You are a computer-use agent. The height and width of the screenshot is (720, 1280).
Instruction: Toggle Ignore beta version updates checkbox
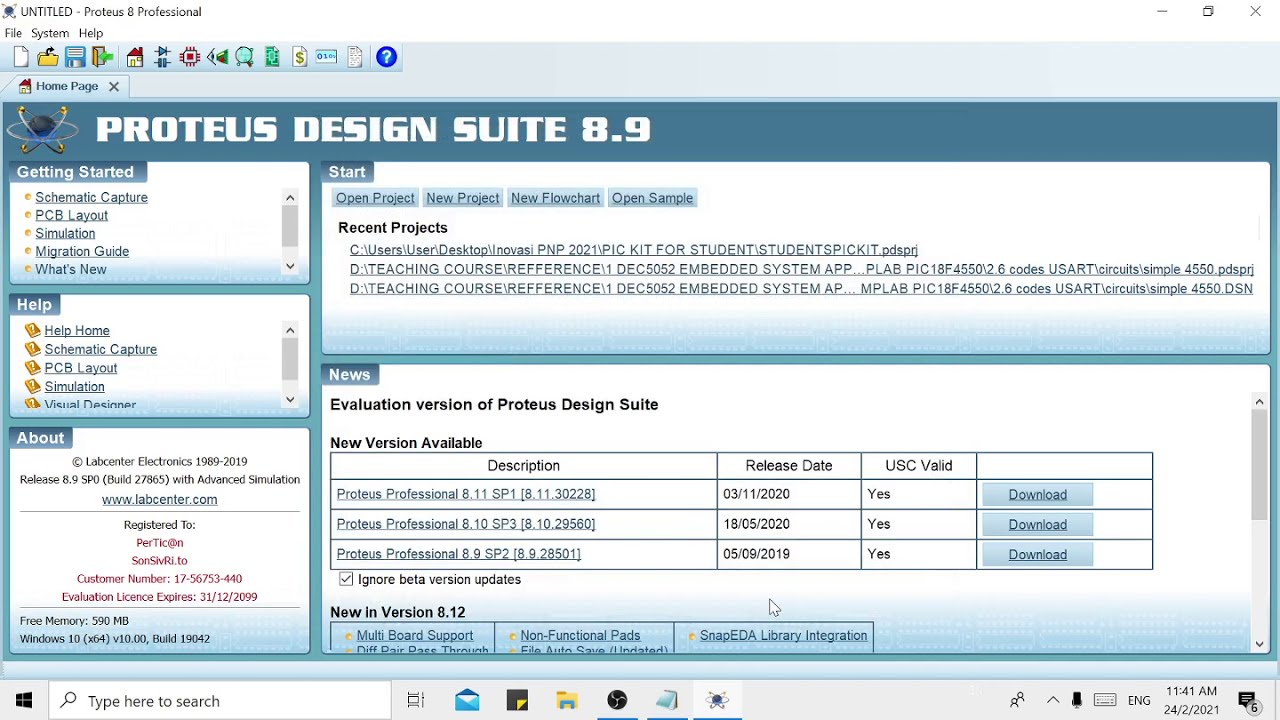tap(346, 579)
